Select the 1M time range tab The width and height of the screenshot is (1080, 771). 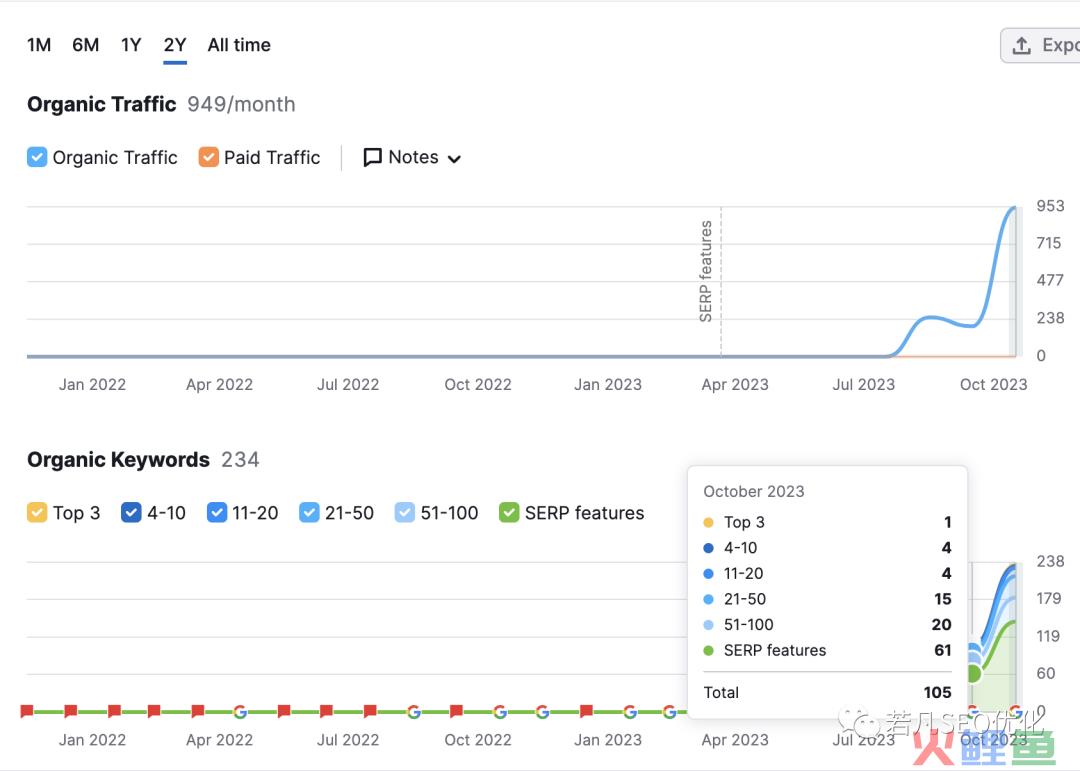click(39, 45)
